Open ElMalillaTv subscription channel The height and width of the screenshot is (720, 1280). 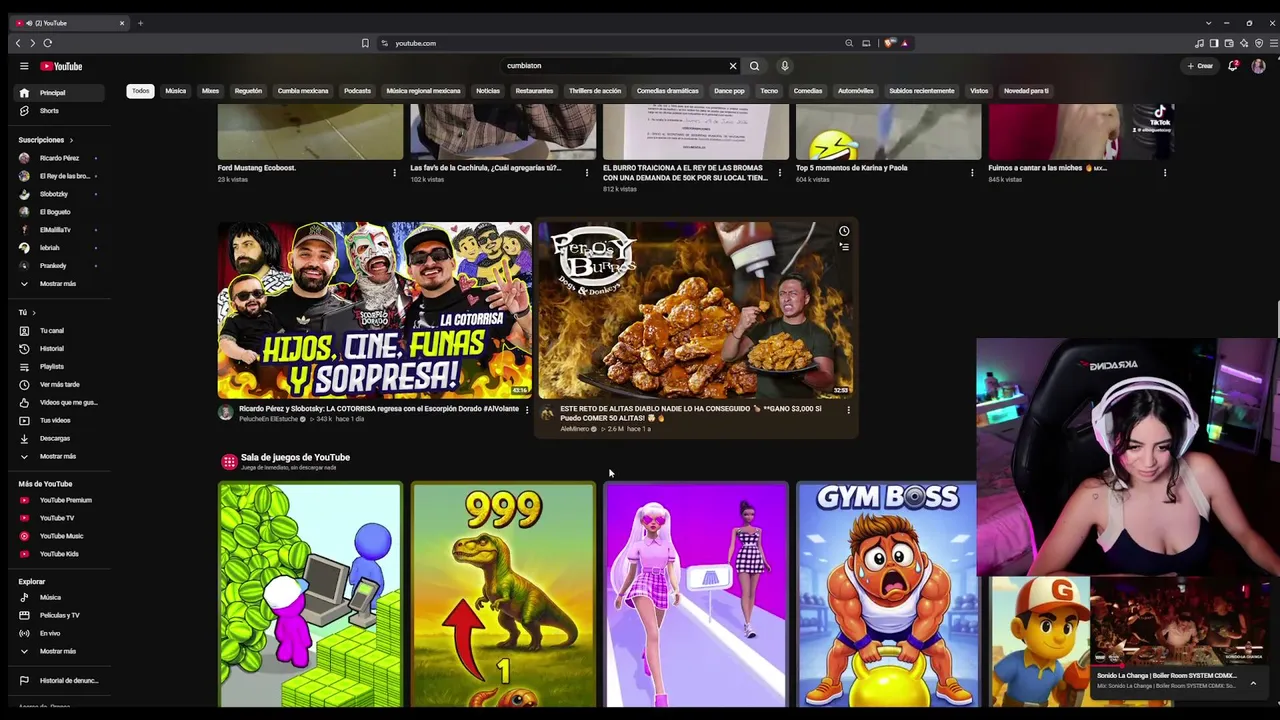click(60, 230)
